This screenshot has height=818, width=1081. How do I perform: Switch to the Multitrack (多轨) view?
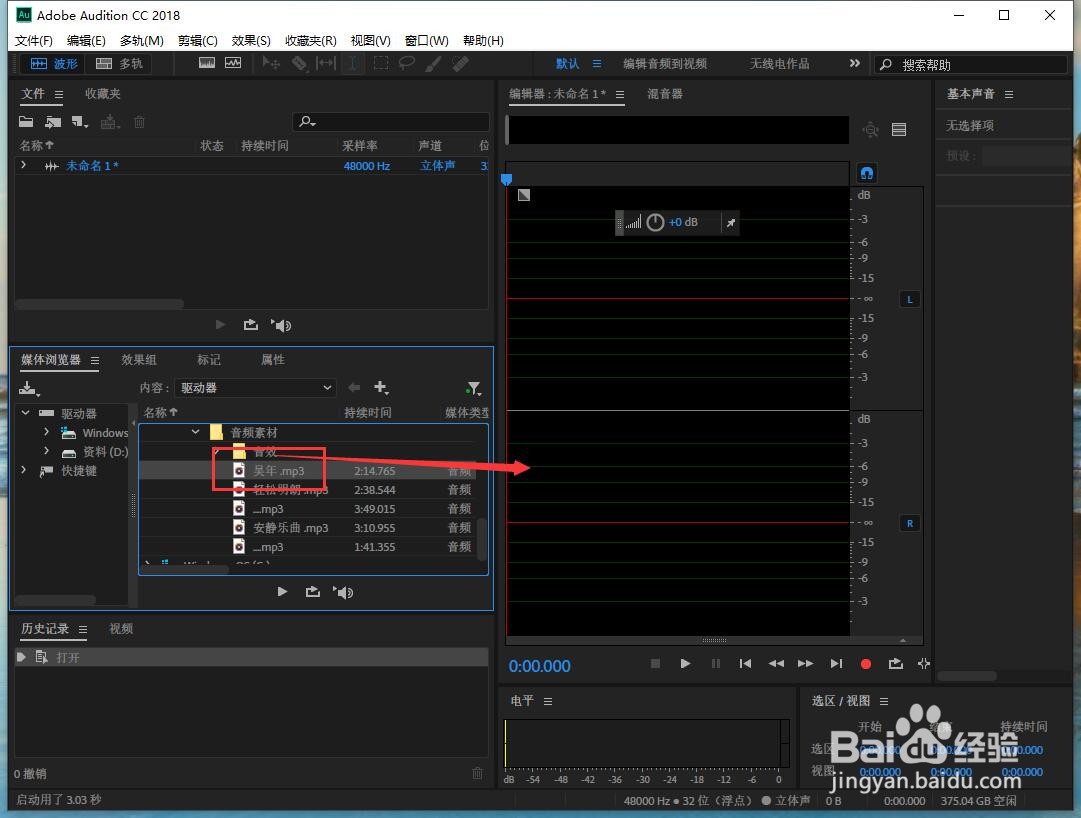119,63
